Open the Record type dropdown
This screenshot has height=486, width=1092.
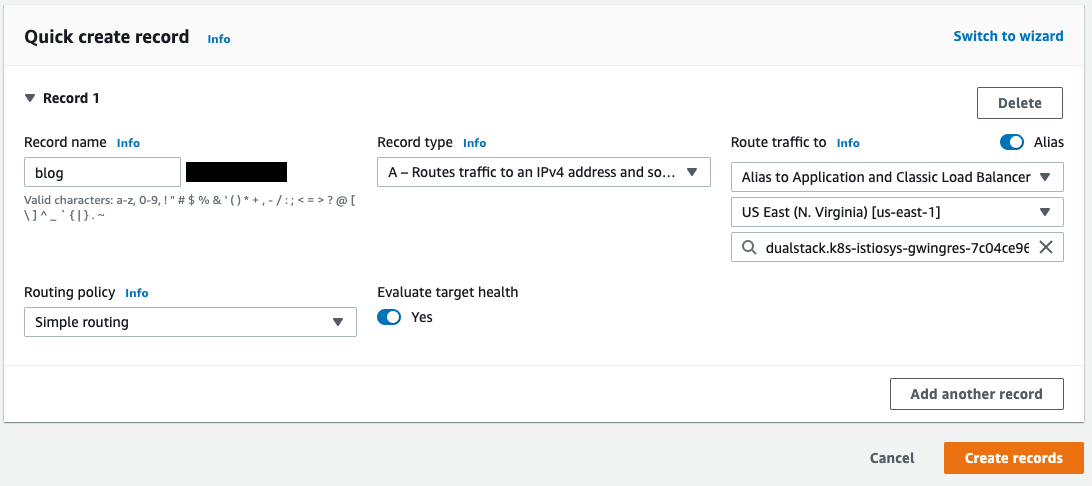coord(544,172)
